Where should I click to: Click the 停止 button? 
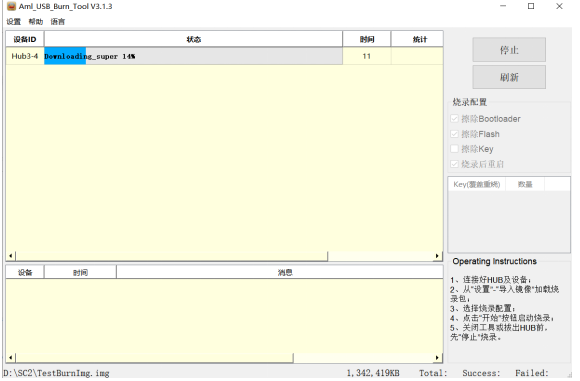click(509, 50)
